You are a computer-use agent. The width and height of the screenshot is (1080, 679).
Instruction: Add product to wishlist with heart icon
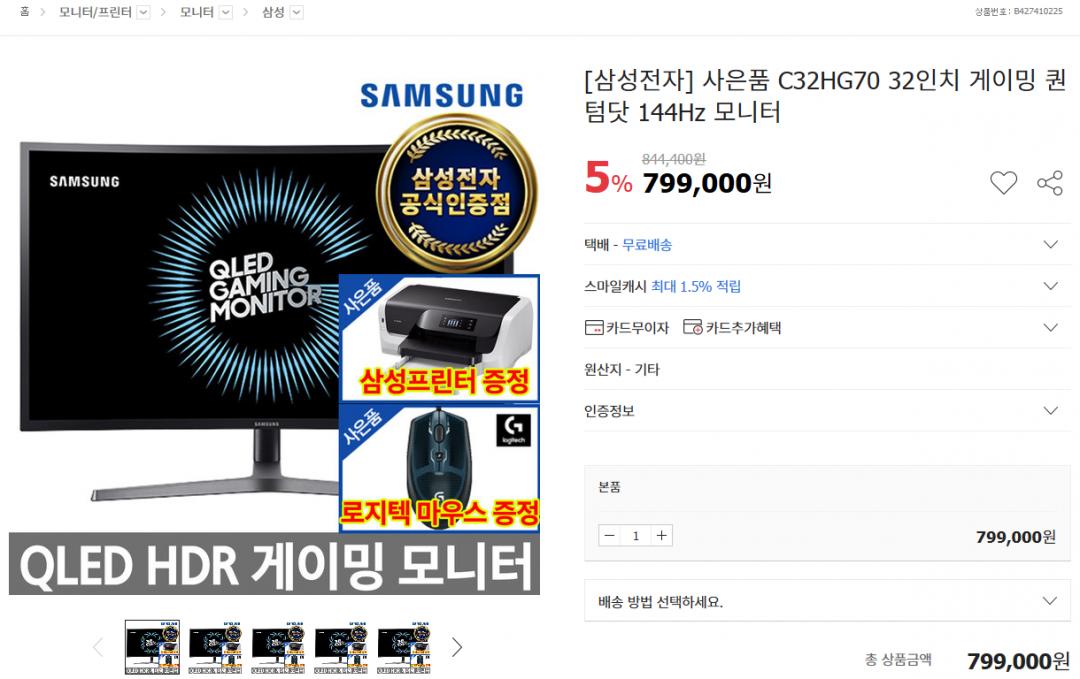coord(1003,182)
